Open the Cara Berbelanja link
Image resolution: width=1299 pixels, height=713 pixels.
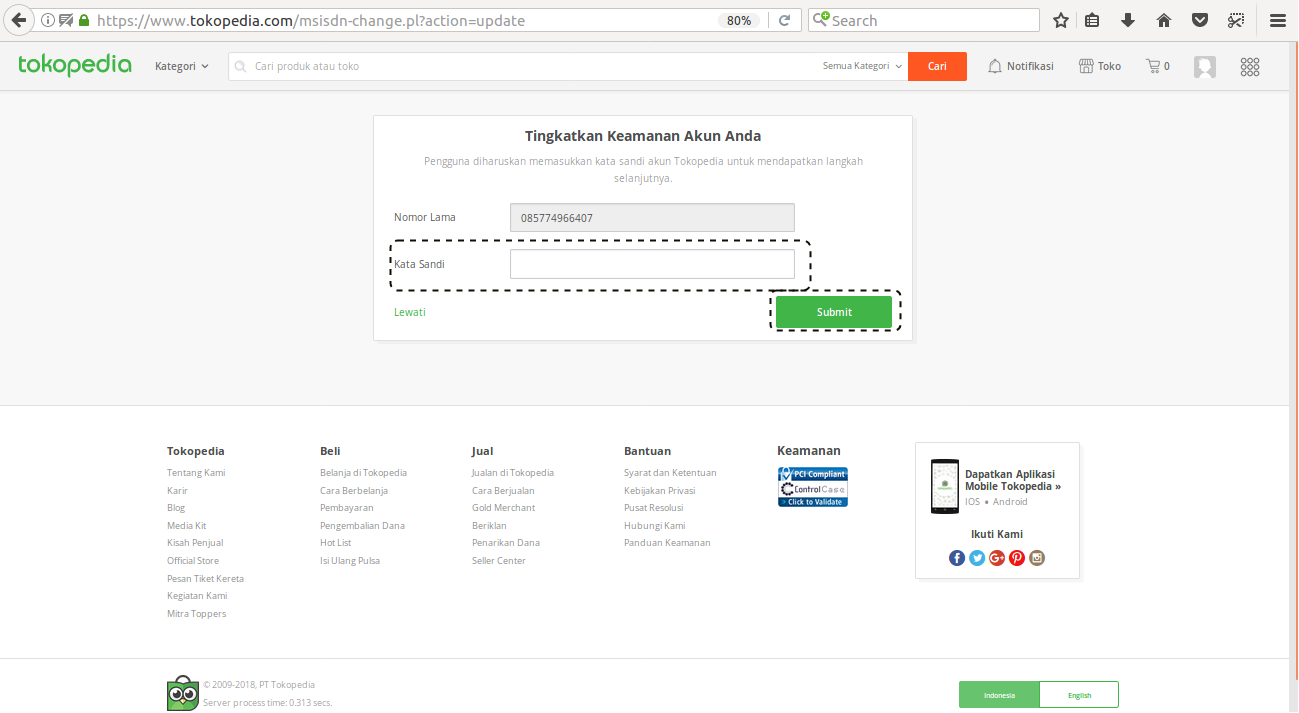click(354, 491)
